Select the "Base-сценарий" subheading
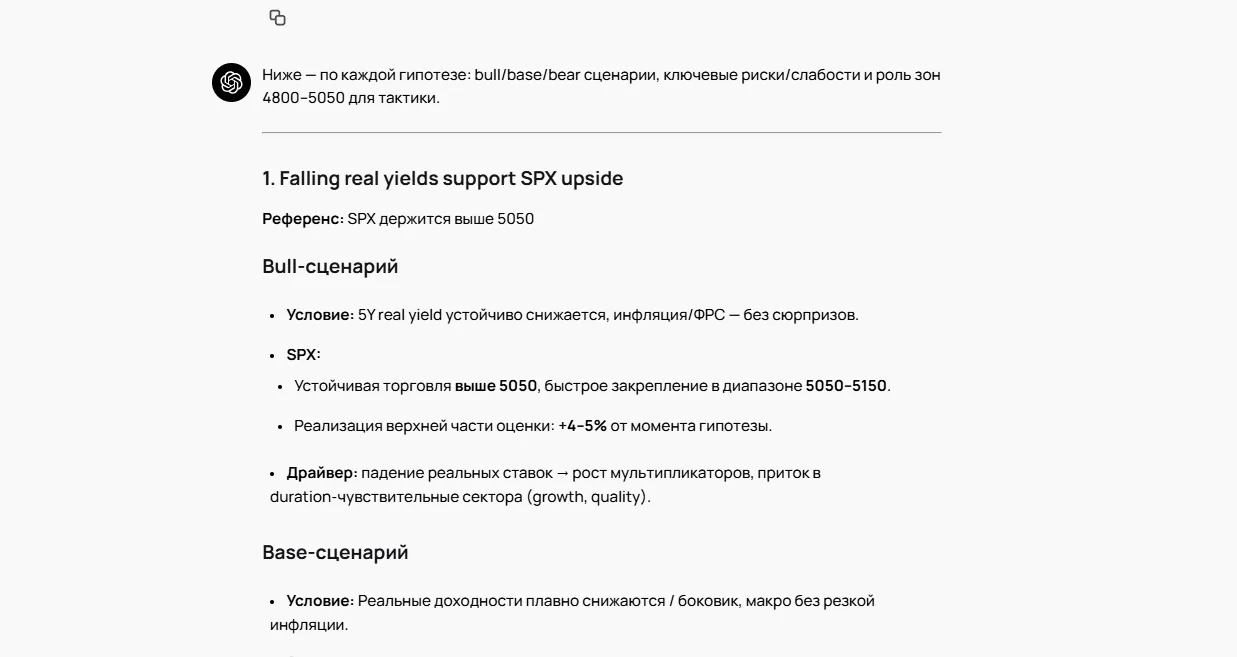Image resolution: width=1237 pixels, height=657 pixels. (335, 552)
